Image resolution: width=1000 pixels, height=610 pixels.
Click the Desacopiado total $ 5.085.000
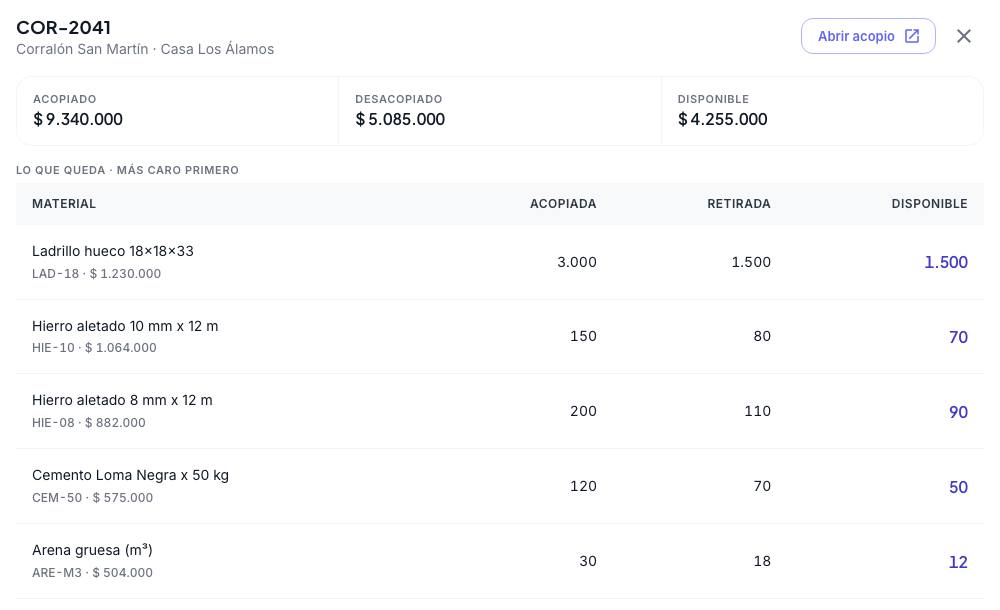(x=400, y=119)
